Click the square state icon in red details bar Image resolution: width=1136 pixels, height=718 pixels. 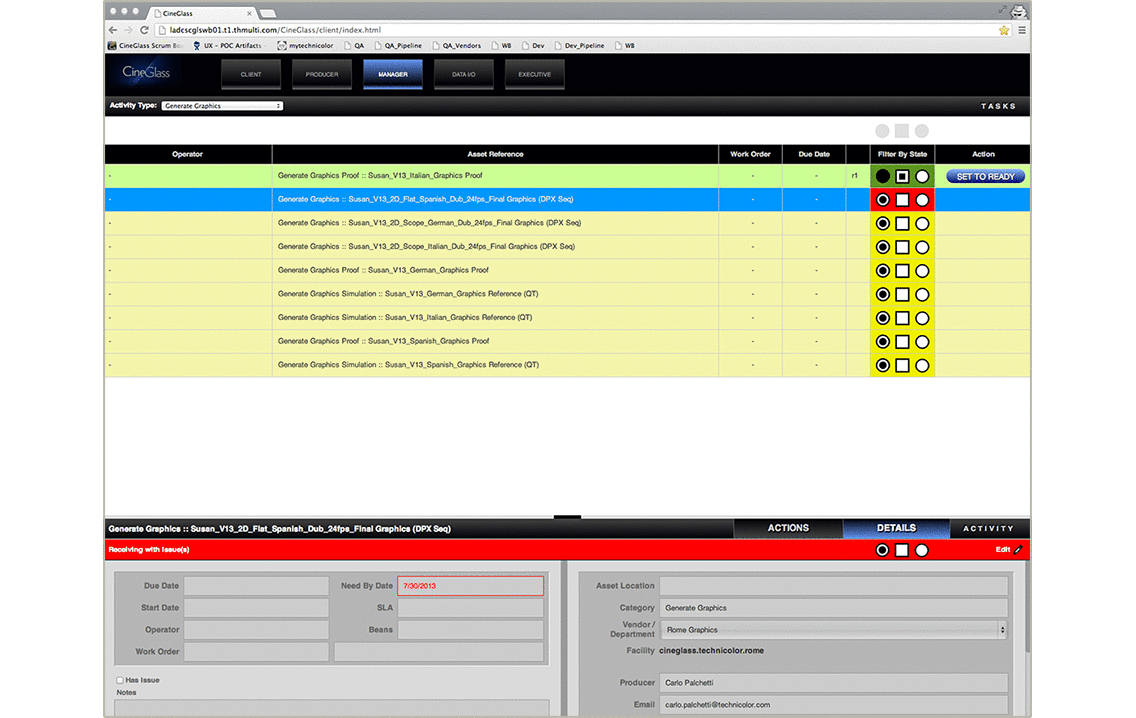[902, 550]
